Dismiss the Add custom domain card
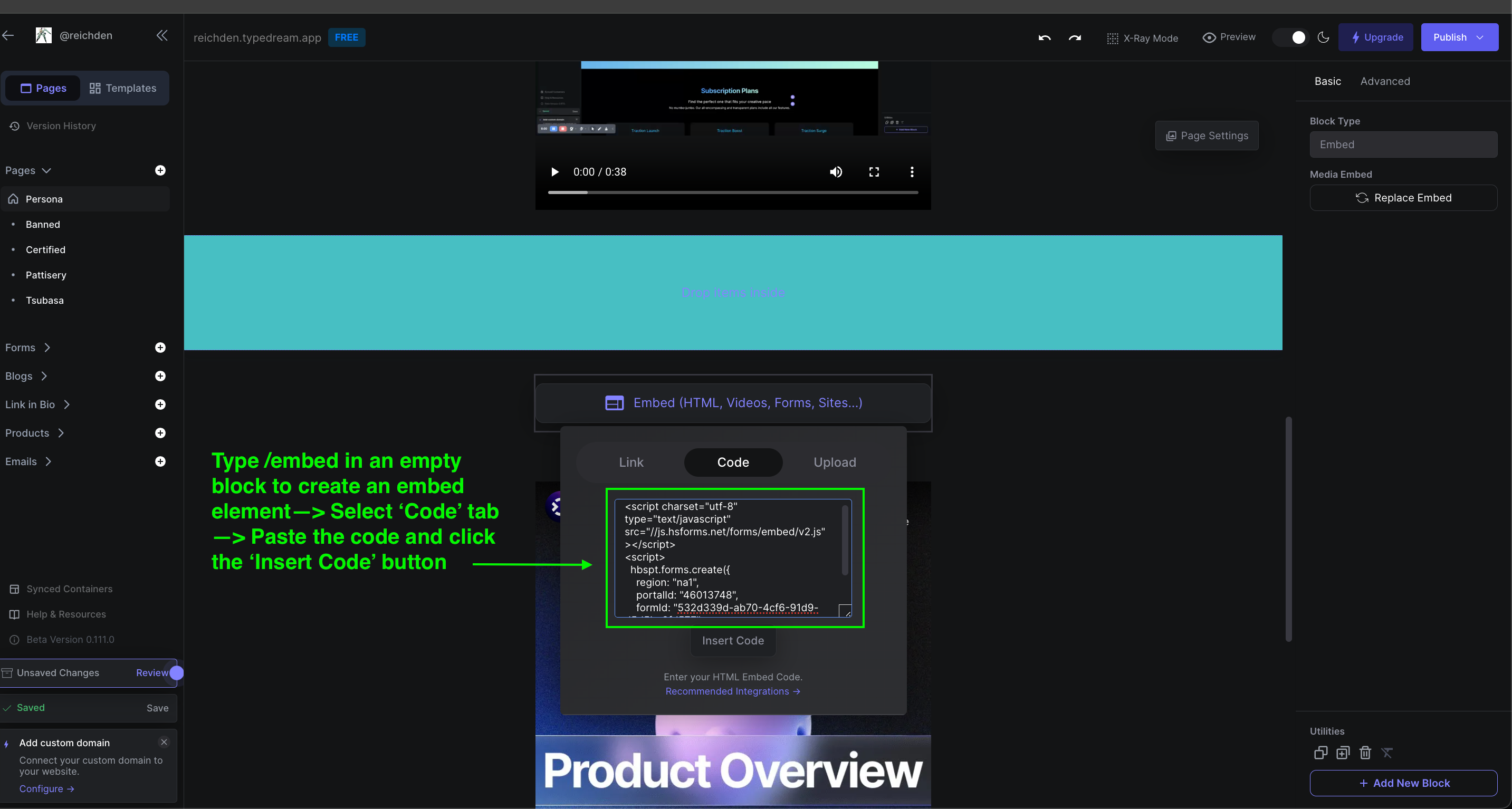Viewport: 1512px width, 809px height. click(x=165, y=742)
